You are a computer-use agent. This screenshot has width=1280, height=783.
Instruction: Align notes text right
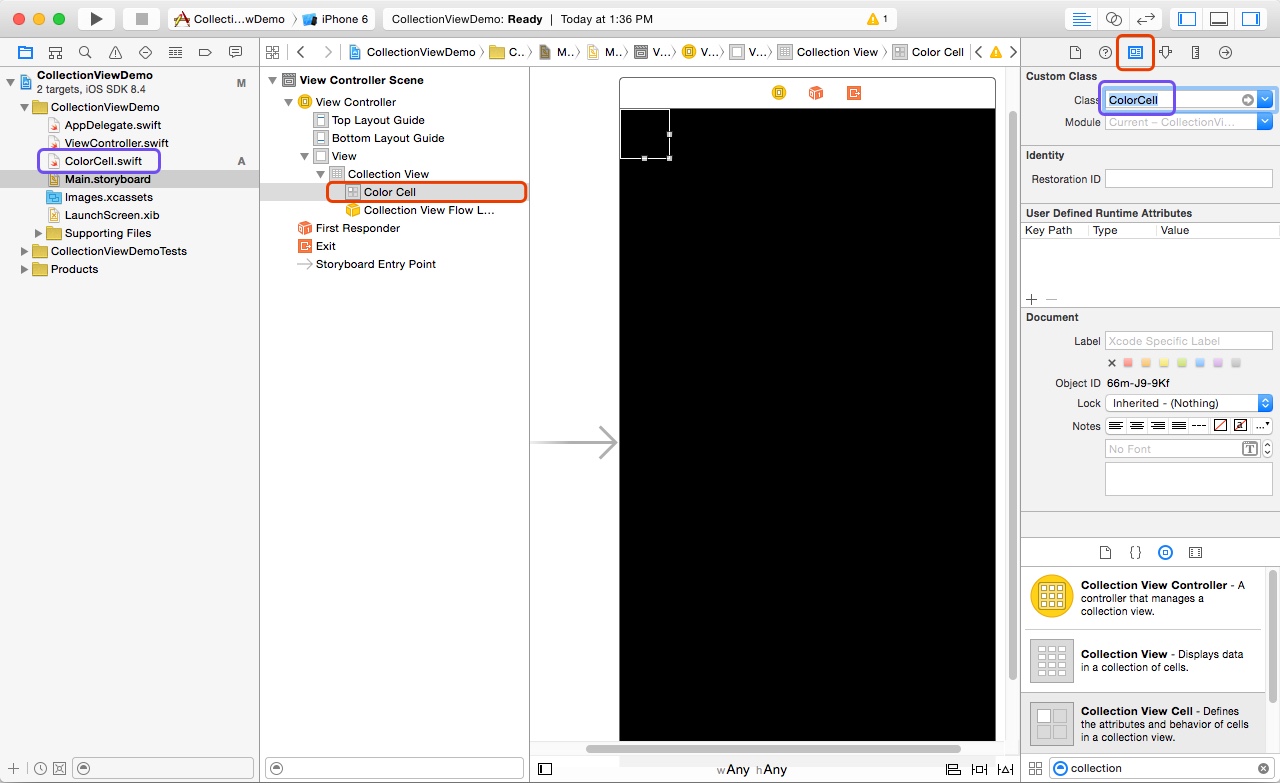(1158, 425)
